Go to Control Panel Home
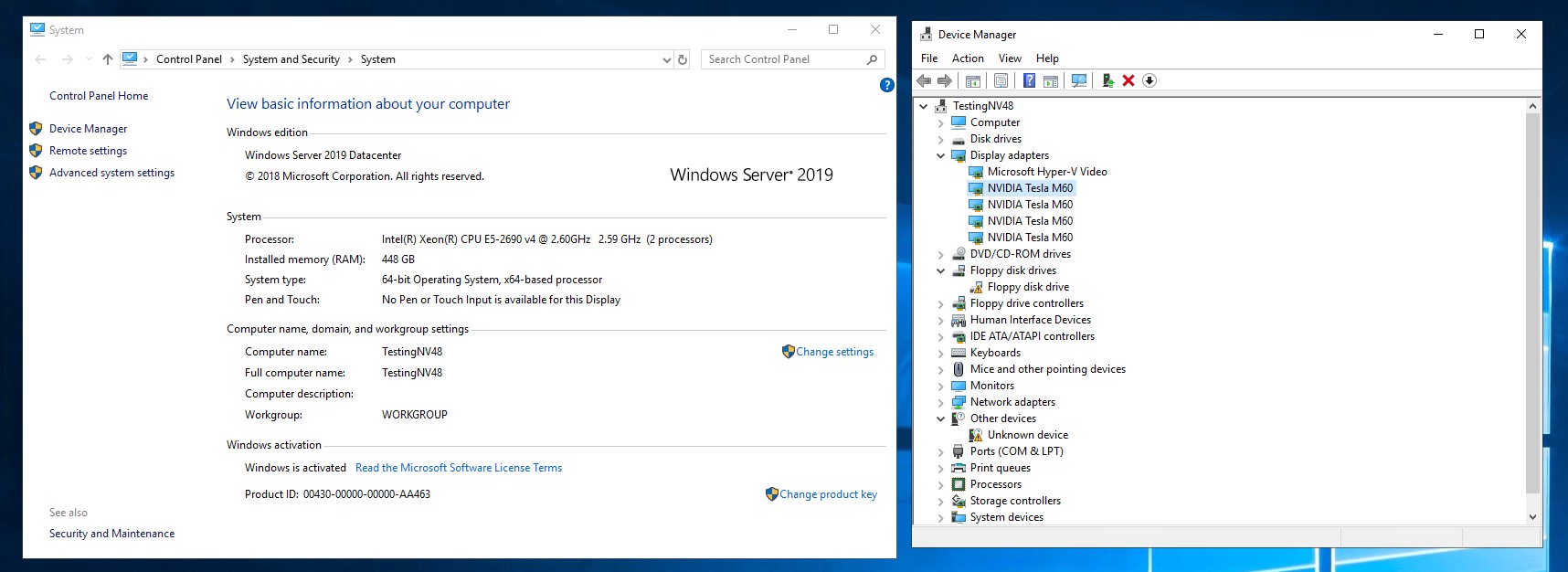 99,96
